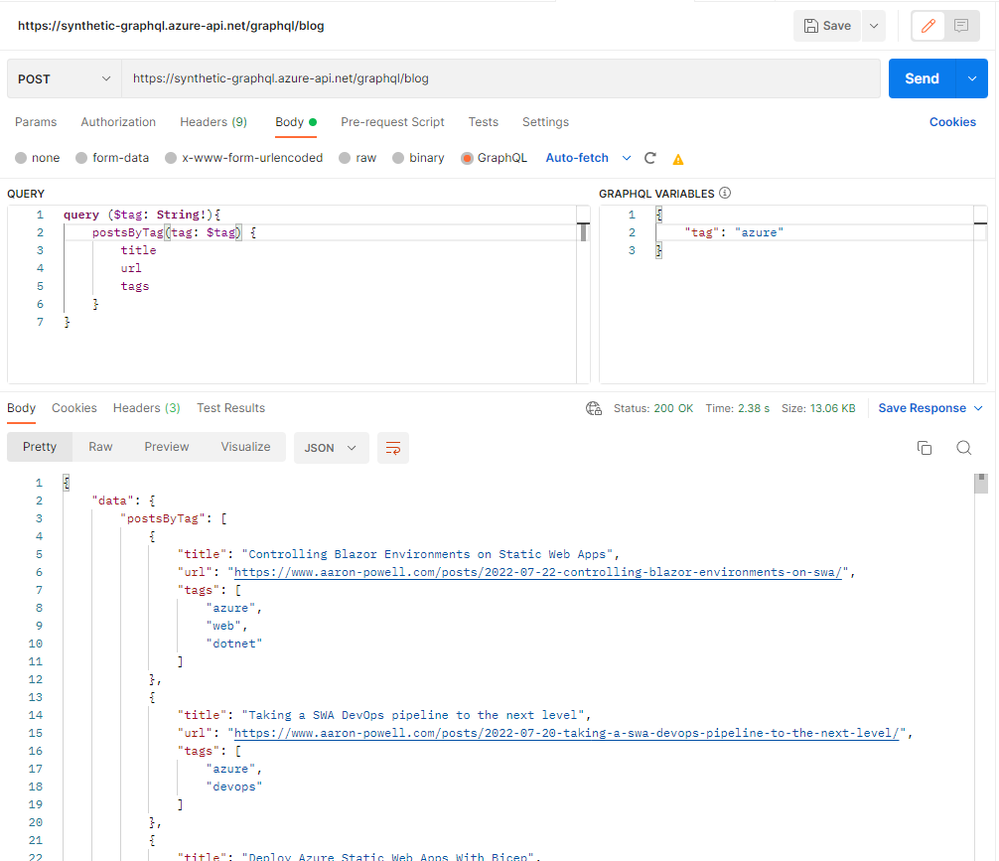The width and height of the screenshot is (999, 861).
Task: Refresh the GraphQL schema
Action: pyautogui.click(x=650, y=158)
